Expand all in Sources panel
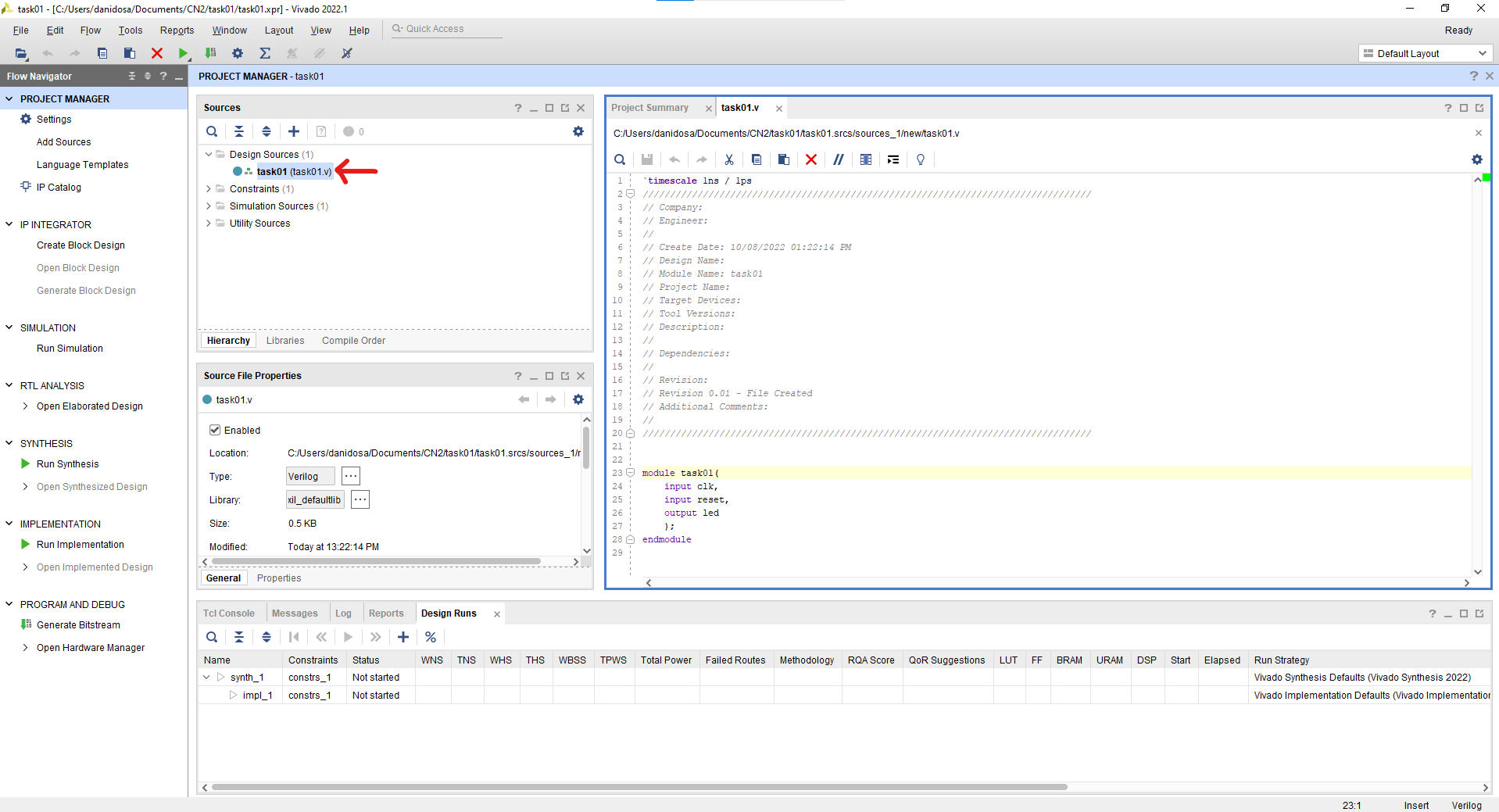The image size is (1499, 812). (267, 131)
